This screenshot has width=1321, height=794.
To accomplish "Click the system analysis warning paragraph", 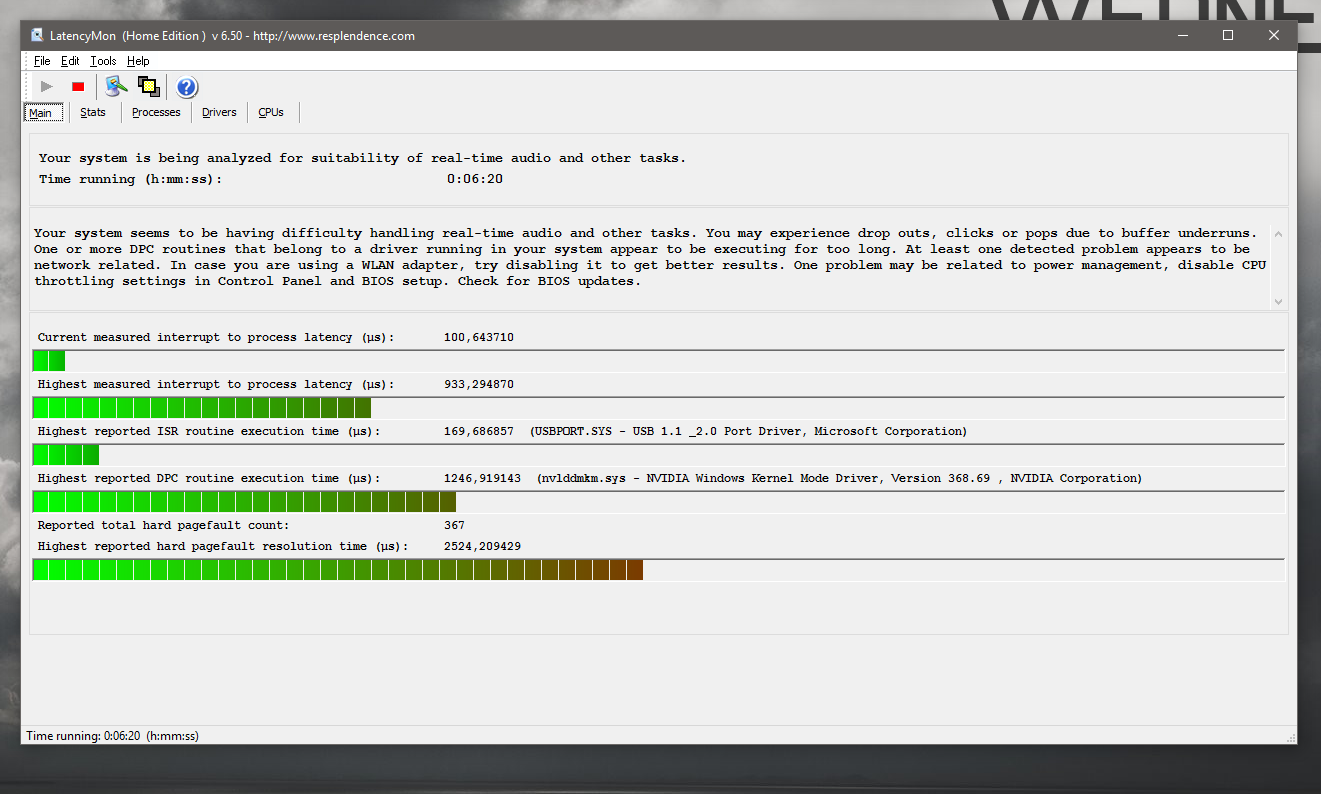I will [x=650, y=257].
